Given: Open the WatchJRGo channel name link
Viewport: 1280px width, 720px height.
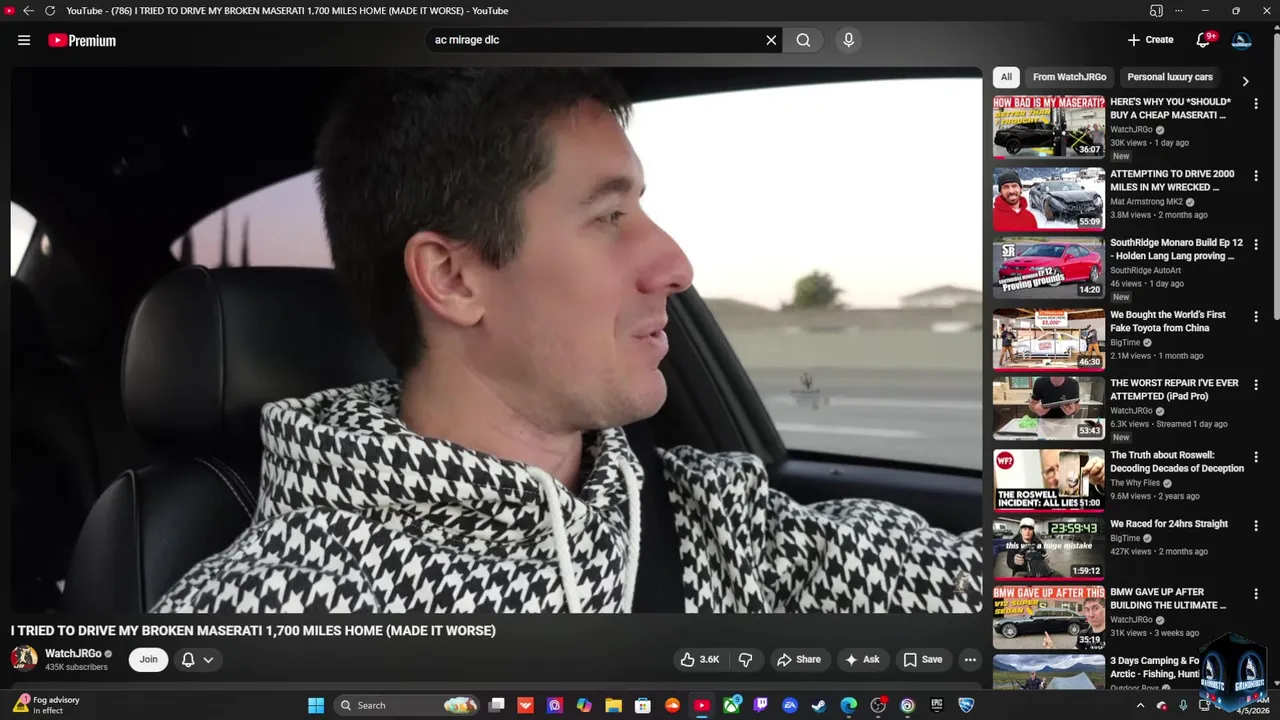Looking at the screenshot, I should 73,654.
